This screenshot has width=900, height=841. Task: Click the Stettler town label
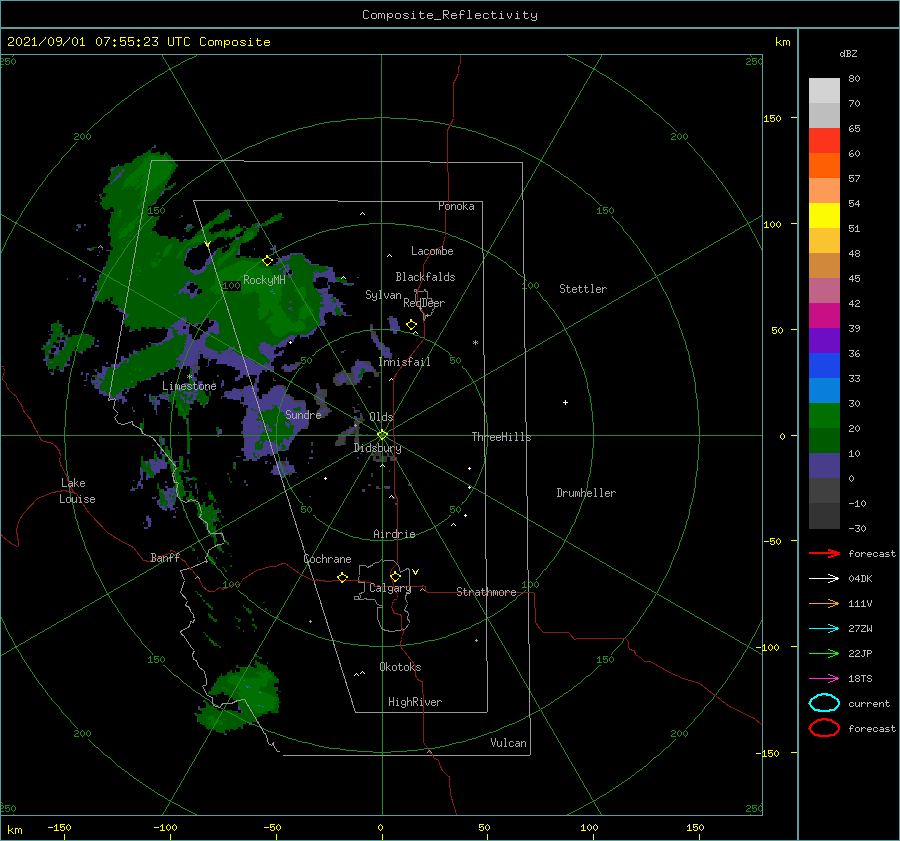point(583,289)
